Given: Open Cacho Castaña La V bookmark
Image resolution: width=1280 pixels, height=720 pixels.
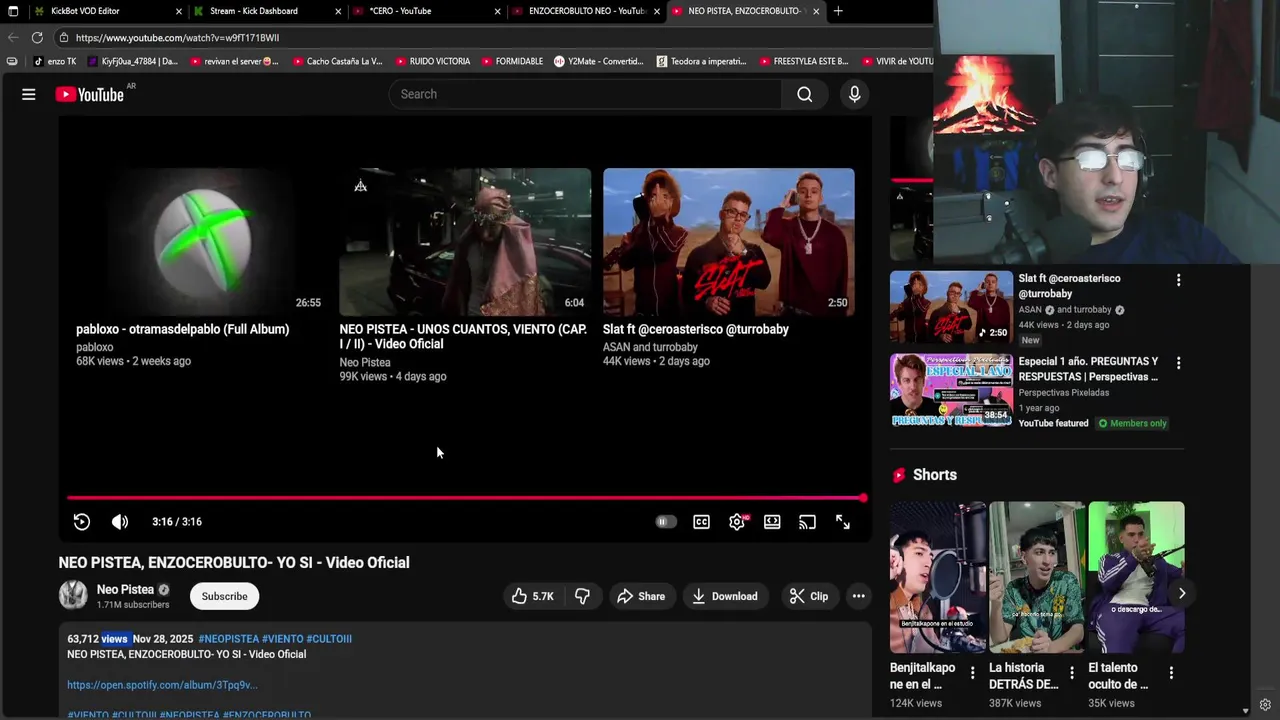Looking at the screenshot, I should (x=337, y=61).
